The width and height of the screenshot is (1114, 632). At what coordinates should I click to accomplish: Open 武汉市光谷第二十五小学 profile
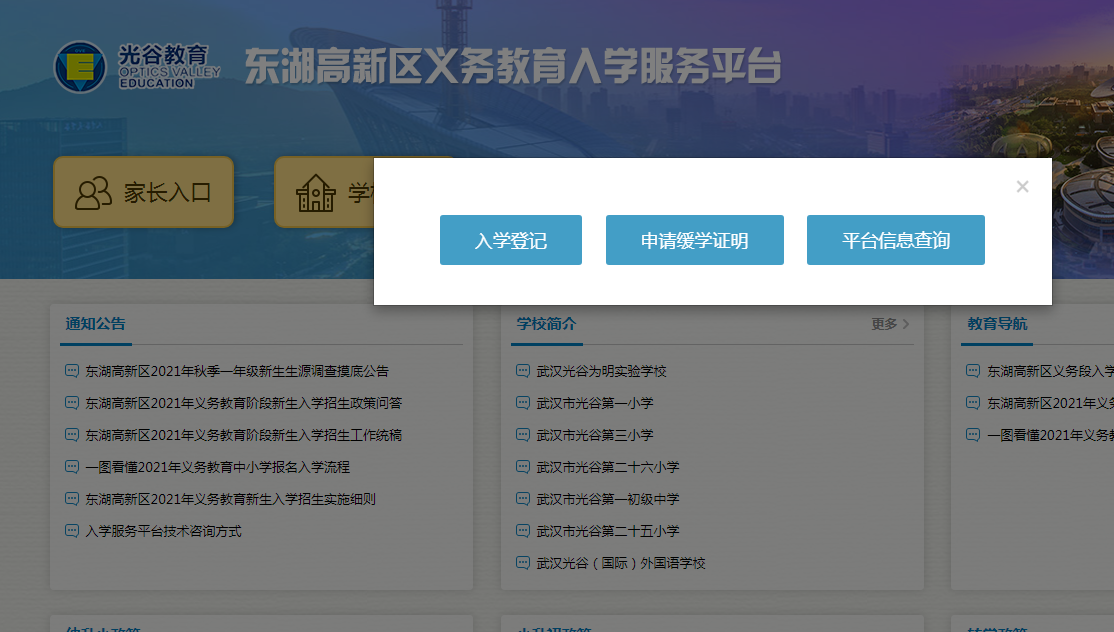[x=607, y=530]
